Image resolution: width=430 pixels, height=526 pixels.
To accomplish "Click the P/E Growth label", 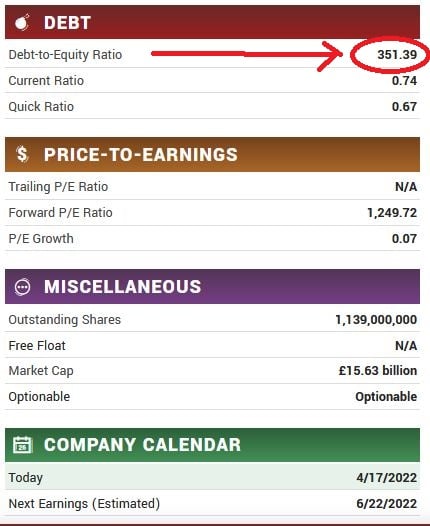I will [x=41, y=239].
